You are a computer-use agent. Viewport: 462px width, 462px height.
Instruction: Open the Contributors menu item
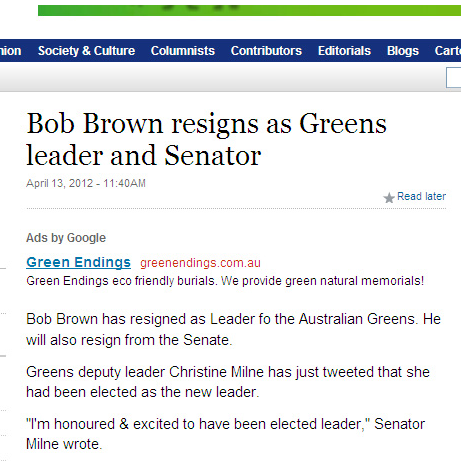(x=266, y=51)
